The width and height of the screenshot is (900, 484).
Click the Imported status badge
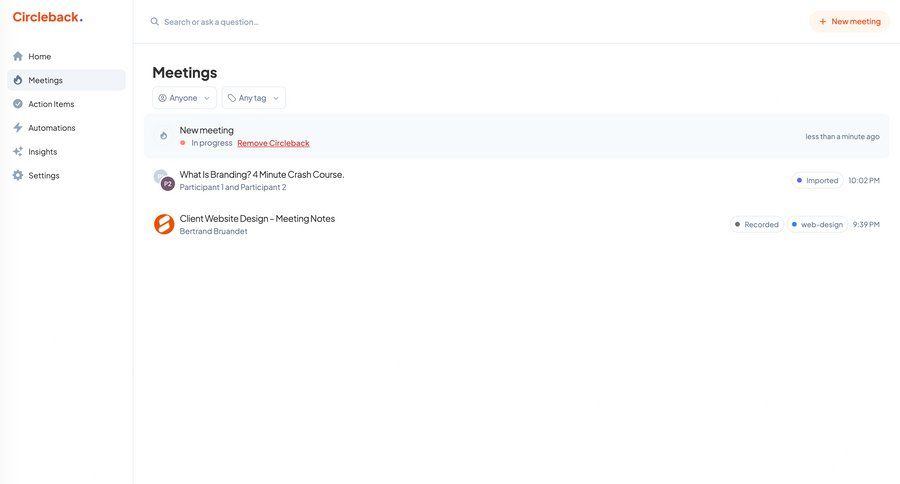[x=817, y=181]
